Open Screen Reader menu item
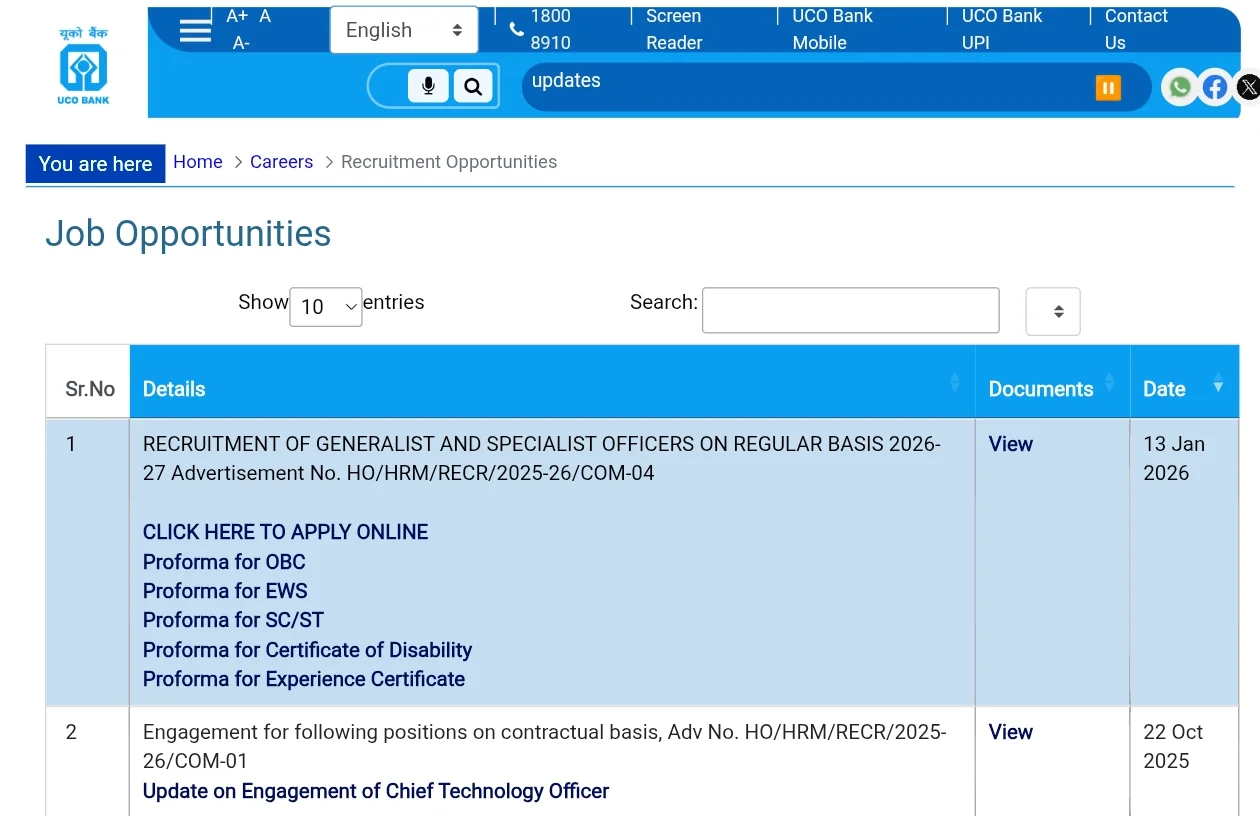Image resolution: width=1260 pixels, height=816 pixels. point(674,29)
